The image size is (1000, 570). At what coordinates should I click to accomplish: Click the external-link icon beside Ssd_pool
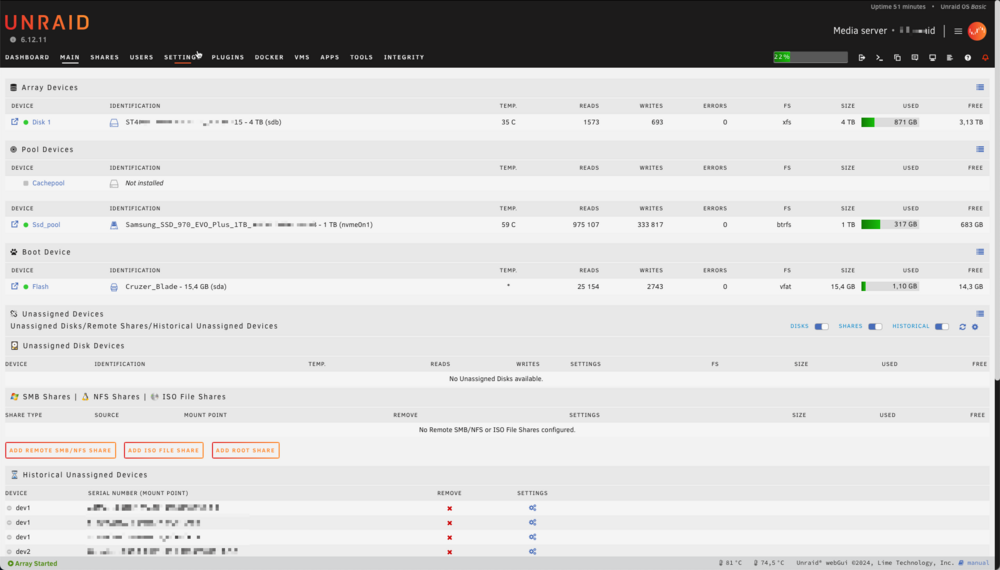15,224
